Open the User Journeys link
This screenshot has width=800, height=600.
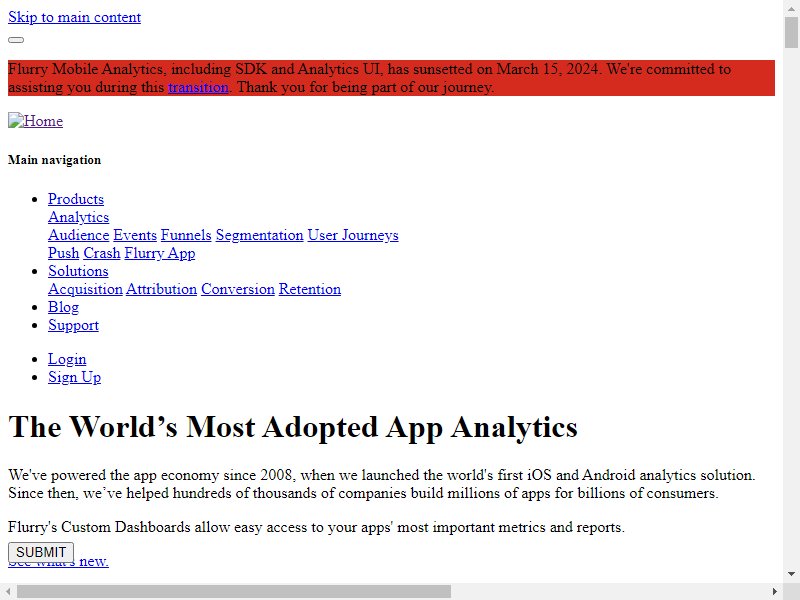(x=353, y=235)
